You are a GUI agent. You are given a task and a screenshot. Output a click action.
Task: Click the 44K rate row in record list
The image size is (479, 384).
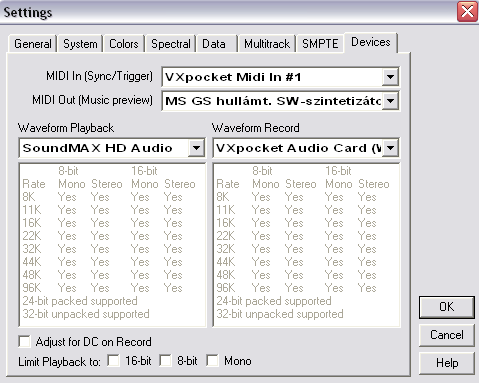pos(296,262)
